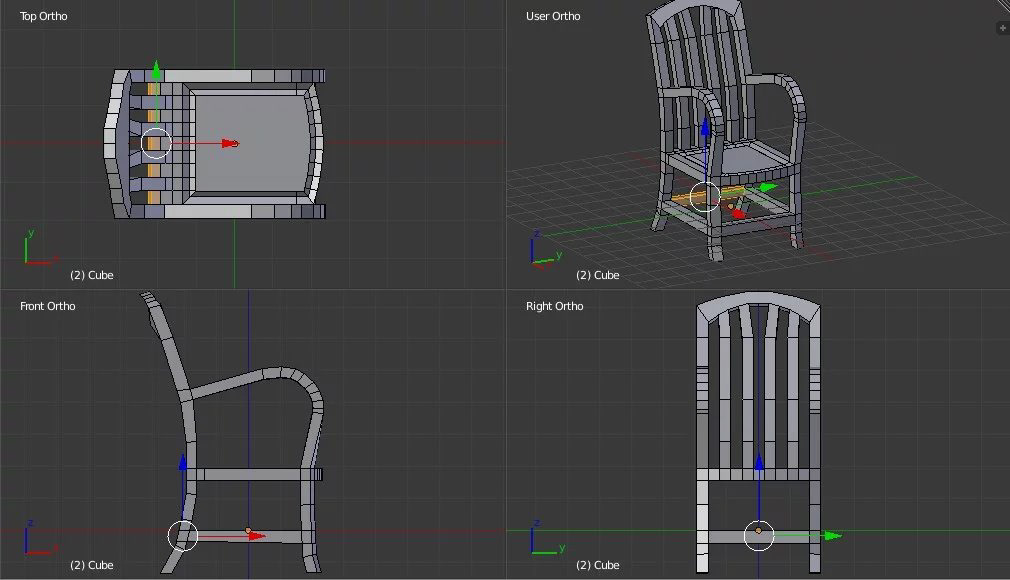The height and width of the screenshot is (580, 1010).
Task: Click the white manipulator circle in Right Ortho view
Action: click(759, 536)
